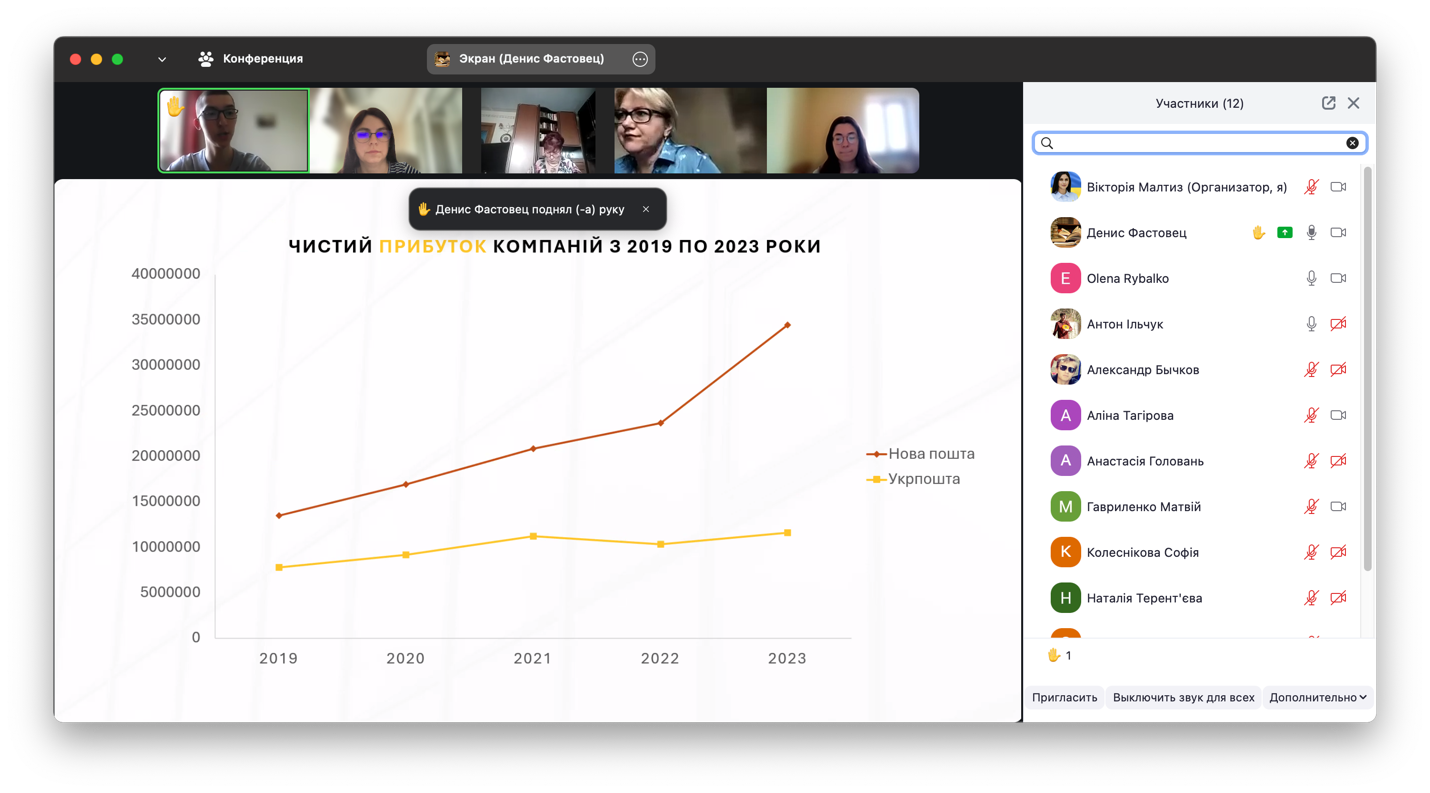Click the Участники (12) panel title
The height and width of the screenshot is (793, 1430).
tap(1199, 103)
